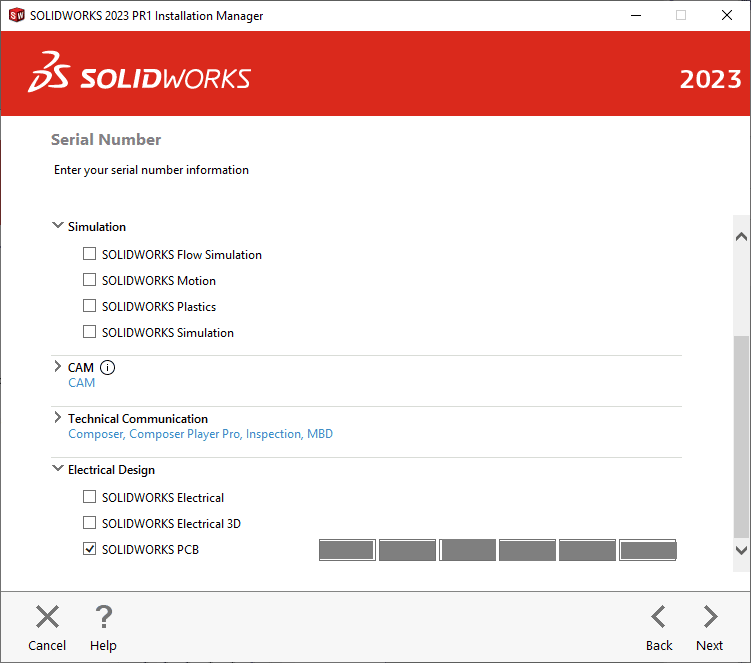This screenshot has height=664, width=752.
Task: Click the fourth PCB serial number field
Action: pos(527,550)
